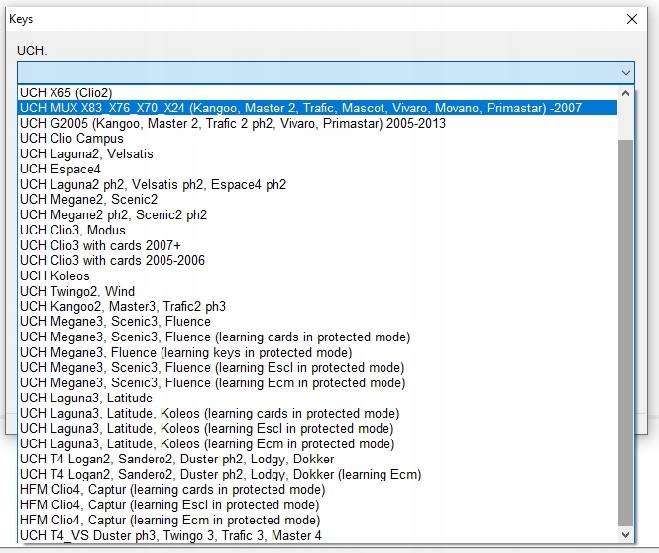The image size is (659, 553).
Task: Choose UCH T4 Logan2 Dokker entry without Ecm
Action: pyautogui.click(x=318, y=458)
